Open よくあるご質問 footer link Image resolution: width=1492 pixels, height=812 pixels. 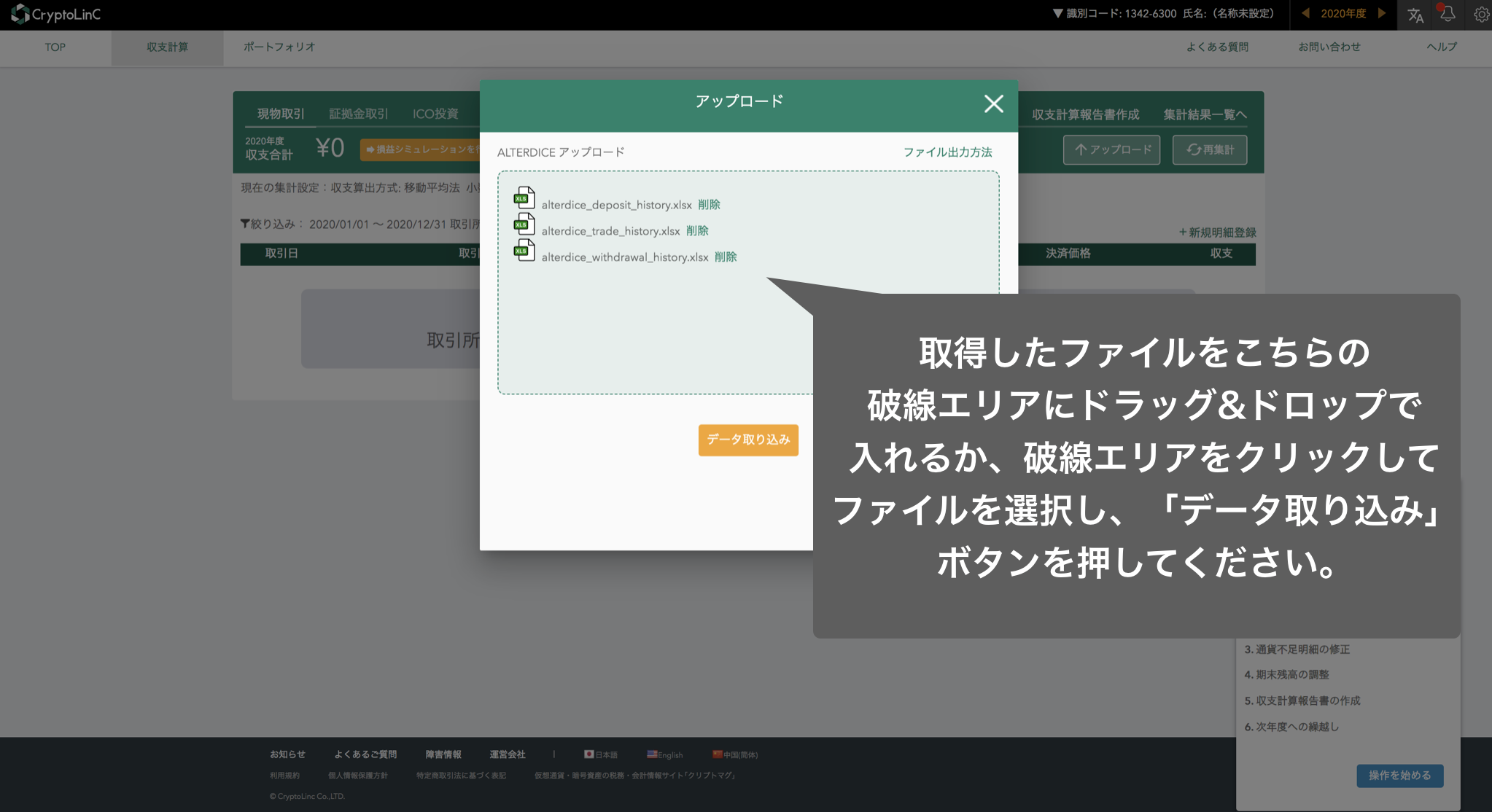tap(365, 754)
